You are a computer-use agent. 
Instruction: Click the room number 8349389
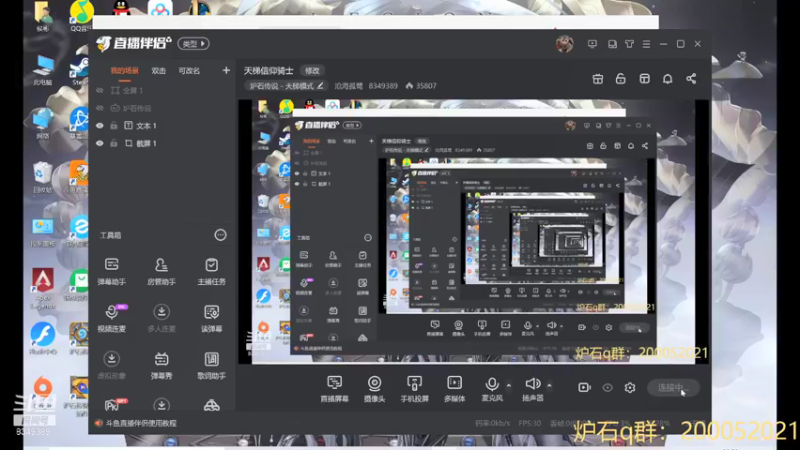point(383,86)
